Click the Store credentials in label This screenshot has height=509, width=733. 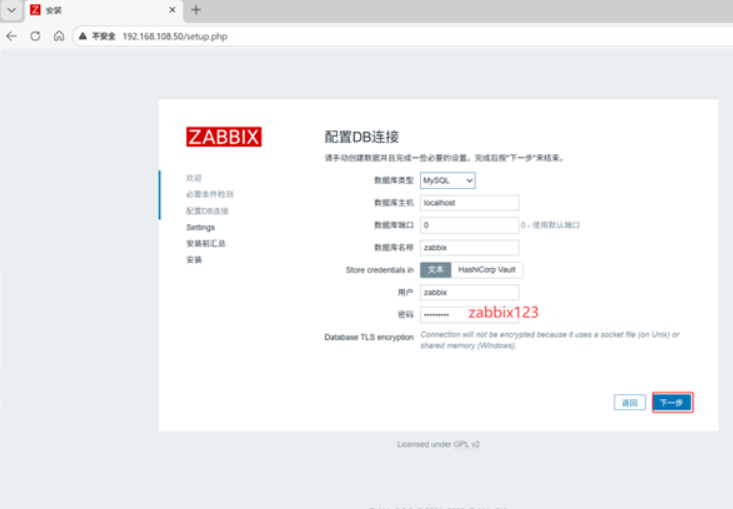(x=380, y=270)
